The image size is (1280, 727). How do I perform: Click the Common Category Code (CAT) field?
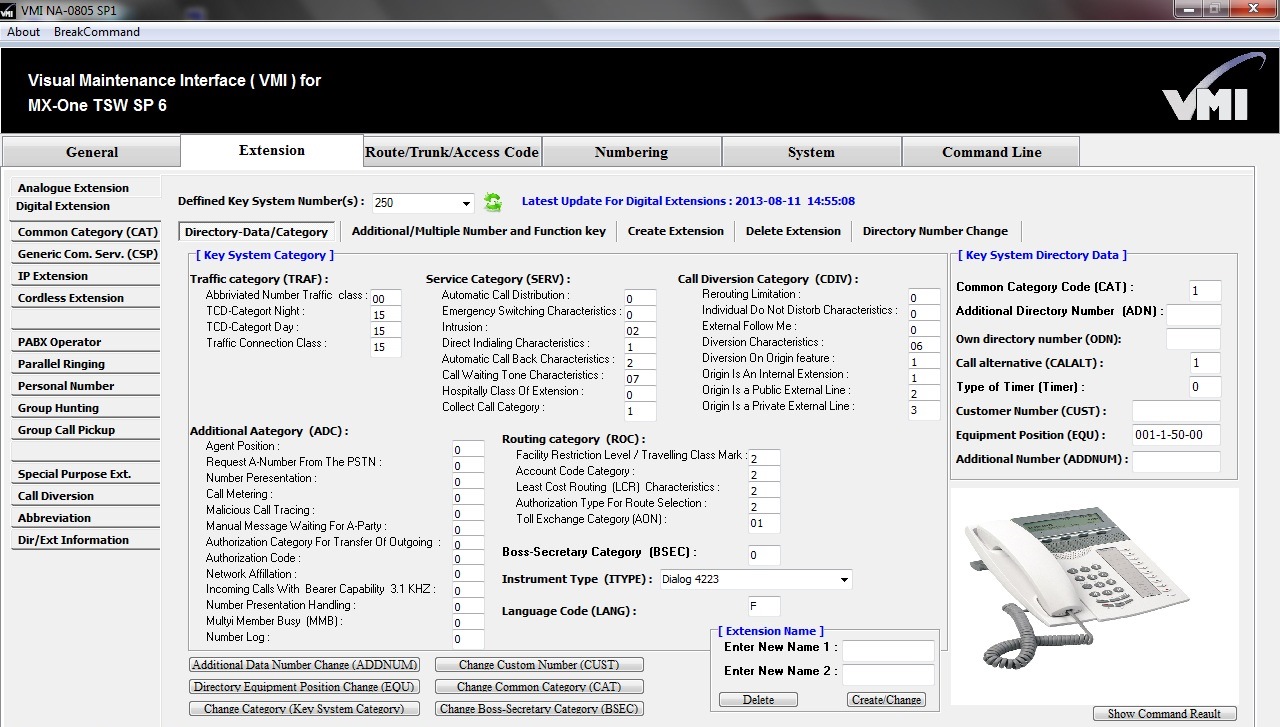click(1205, 291)
